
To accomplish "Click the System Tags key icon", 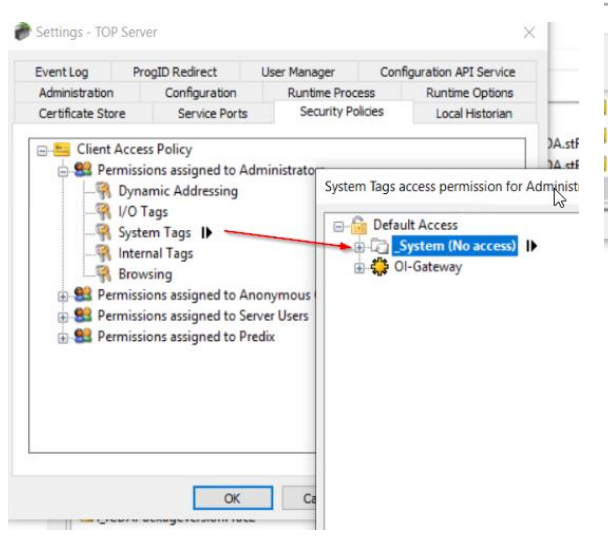I will point(103,233).
